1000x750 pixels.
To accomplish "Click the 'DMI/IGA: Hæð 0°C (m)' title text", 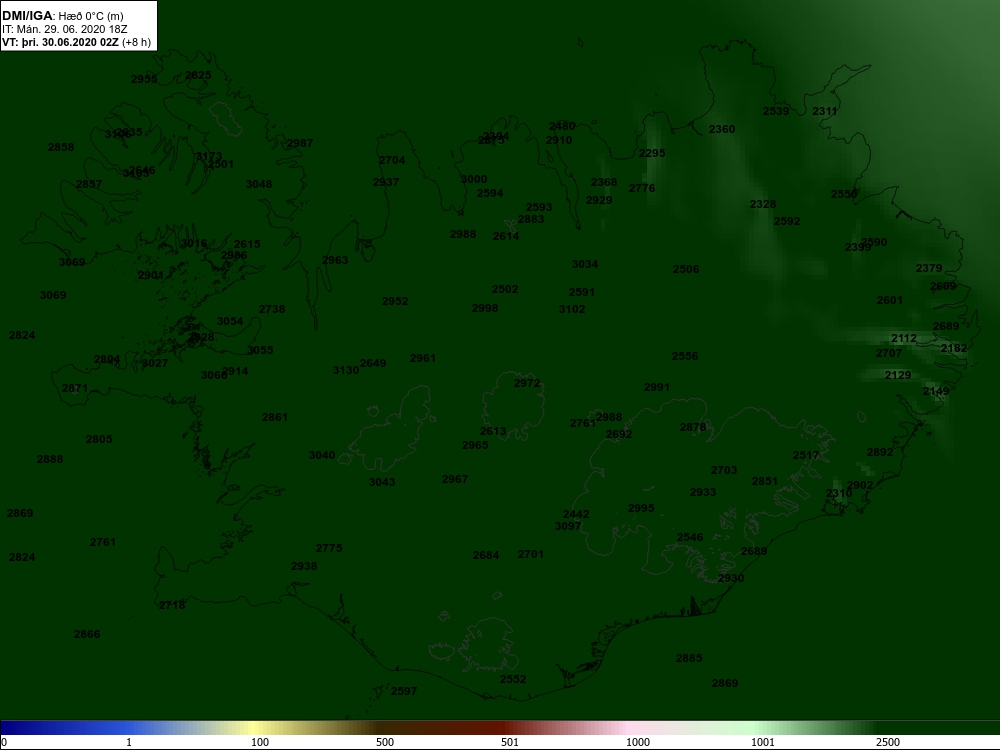I will point(62,16).
